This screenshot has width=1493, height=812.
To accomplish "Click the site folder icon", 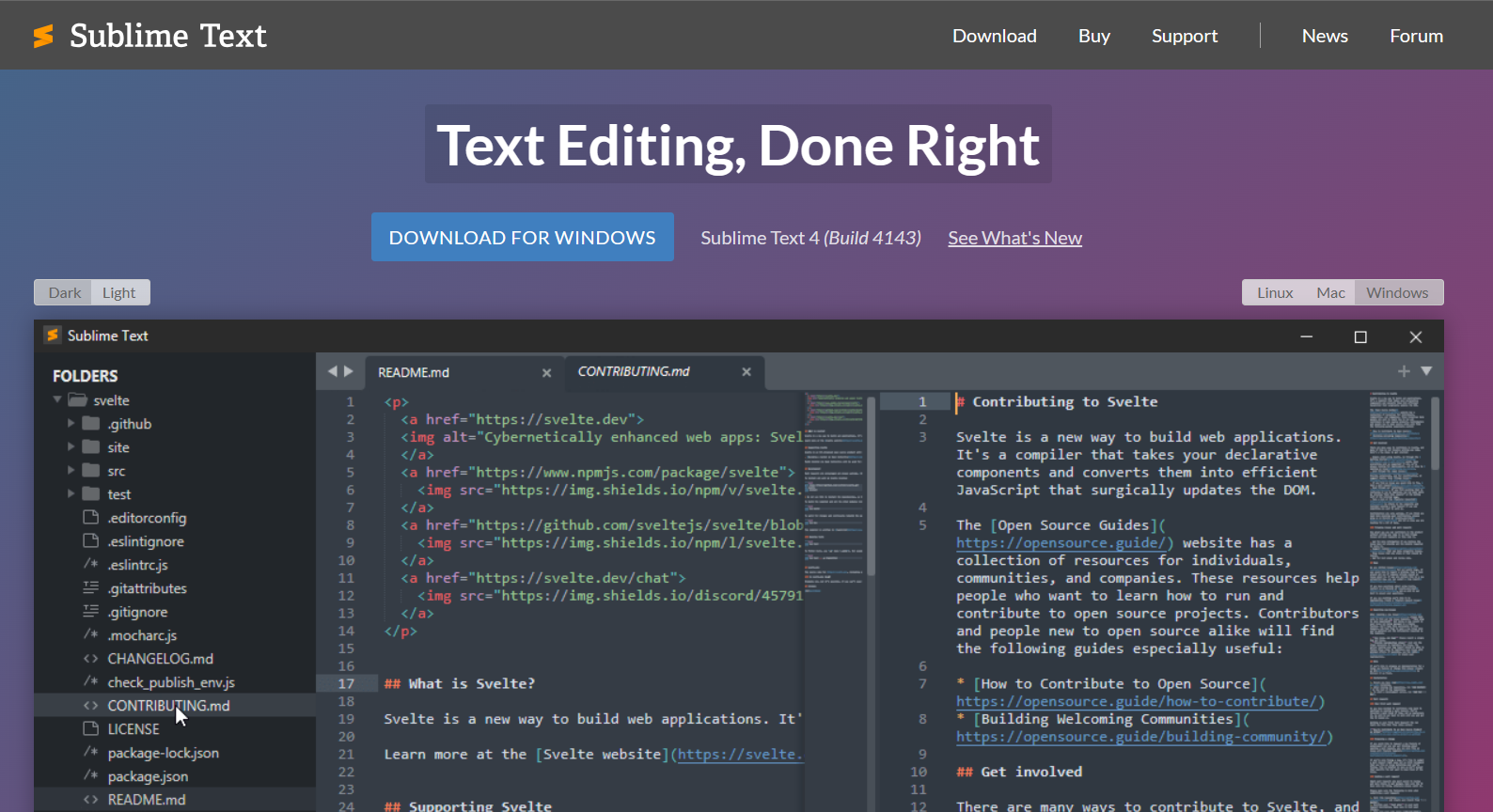I will pos(91,446).
